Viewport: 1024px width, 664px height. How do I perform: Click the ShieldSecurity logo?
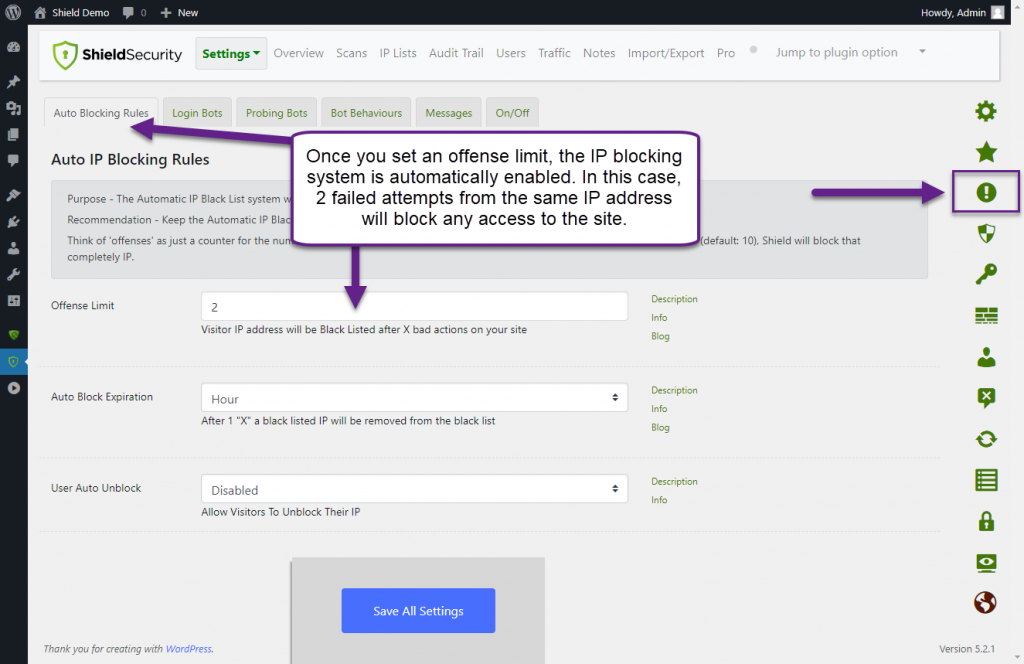(118, 55)
